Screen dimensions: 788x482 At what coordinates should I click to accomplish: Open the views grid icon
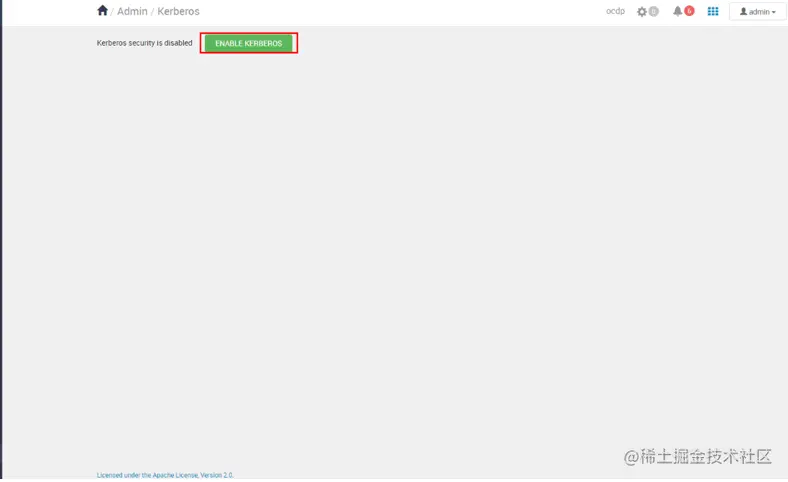(713, 11)
